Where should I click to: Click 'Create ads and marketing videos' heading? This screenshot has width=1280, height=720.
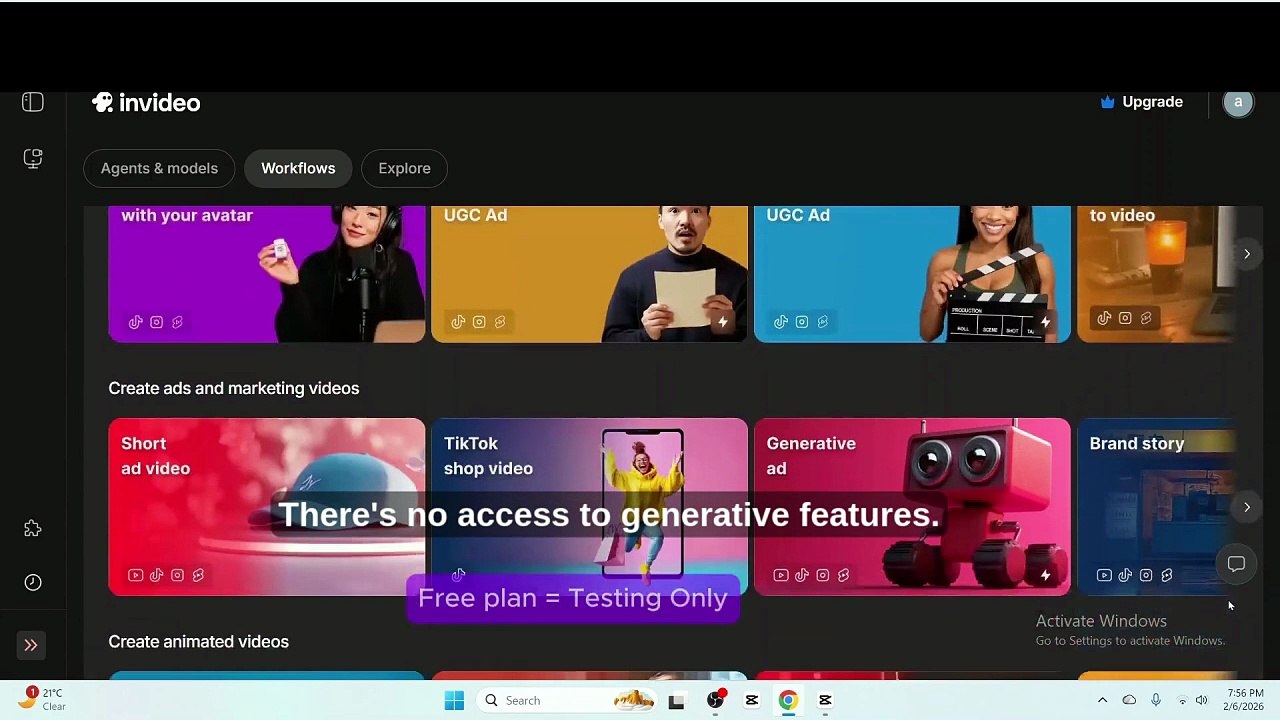tap(234, 388)
